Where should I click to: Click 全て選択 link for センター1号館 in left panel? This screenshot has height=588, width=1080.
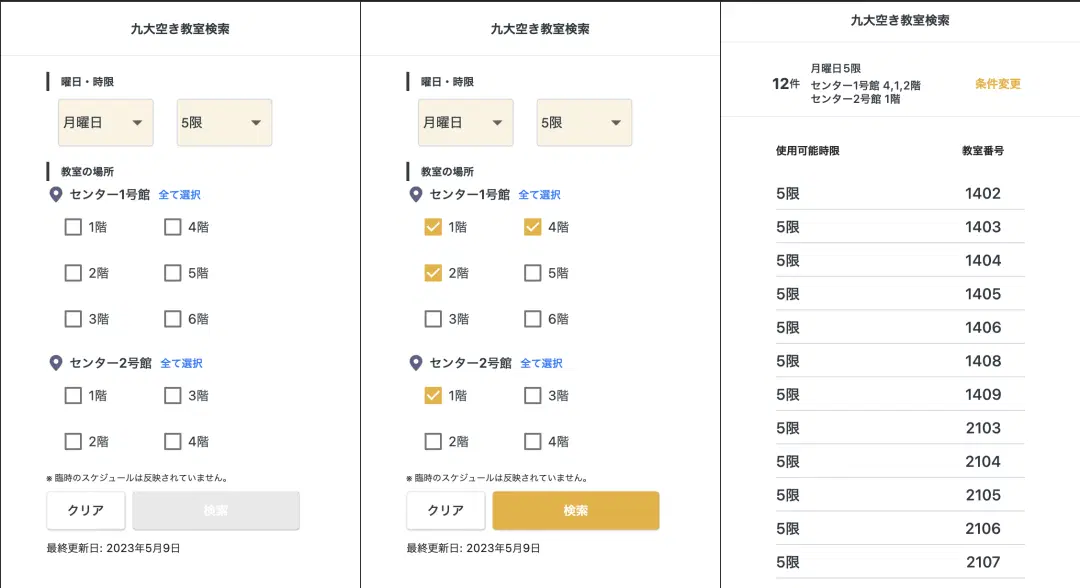coord(179,195)
